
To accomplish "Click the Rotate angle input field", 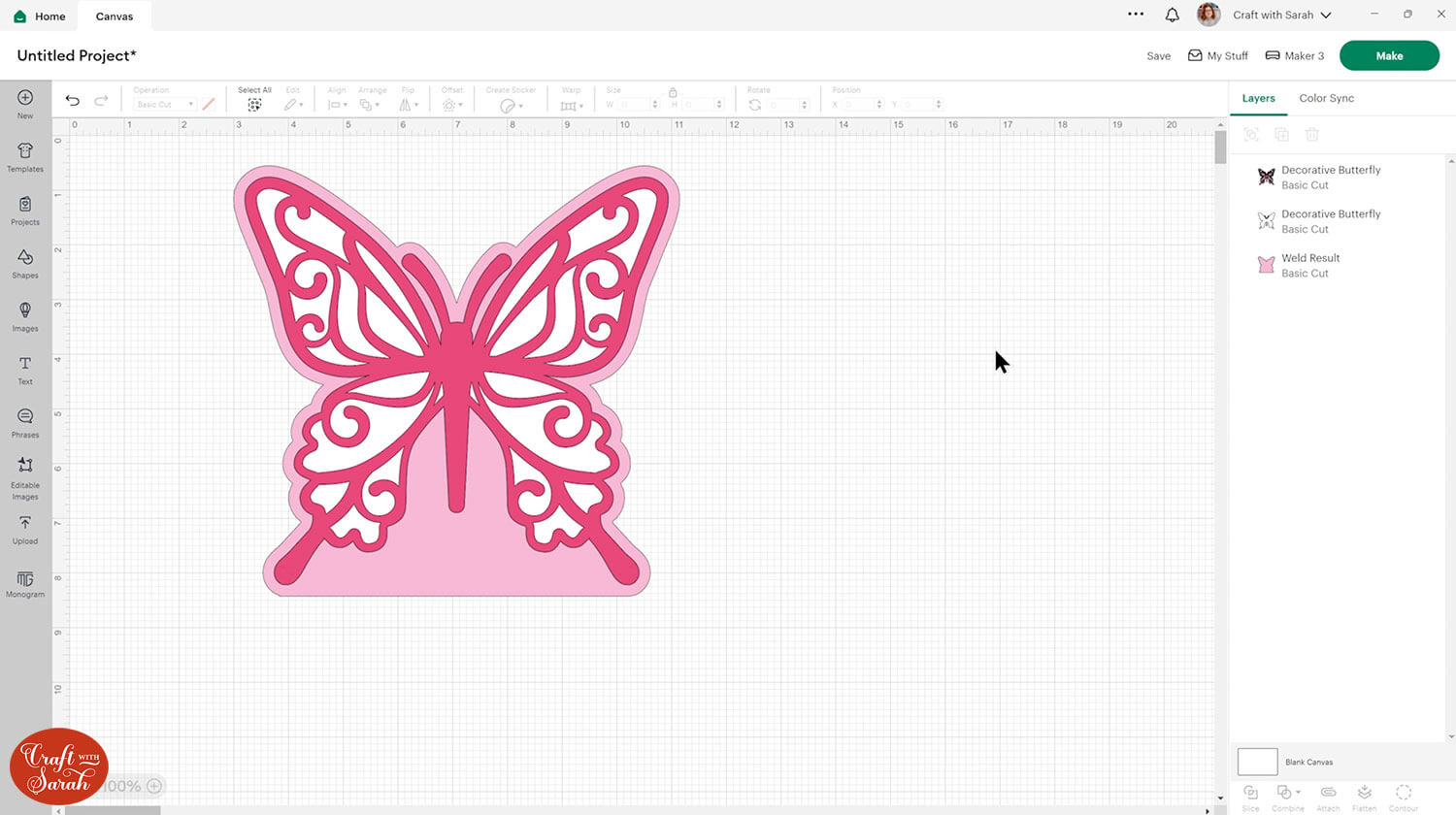I will click(x=788, y=105).
